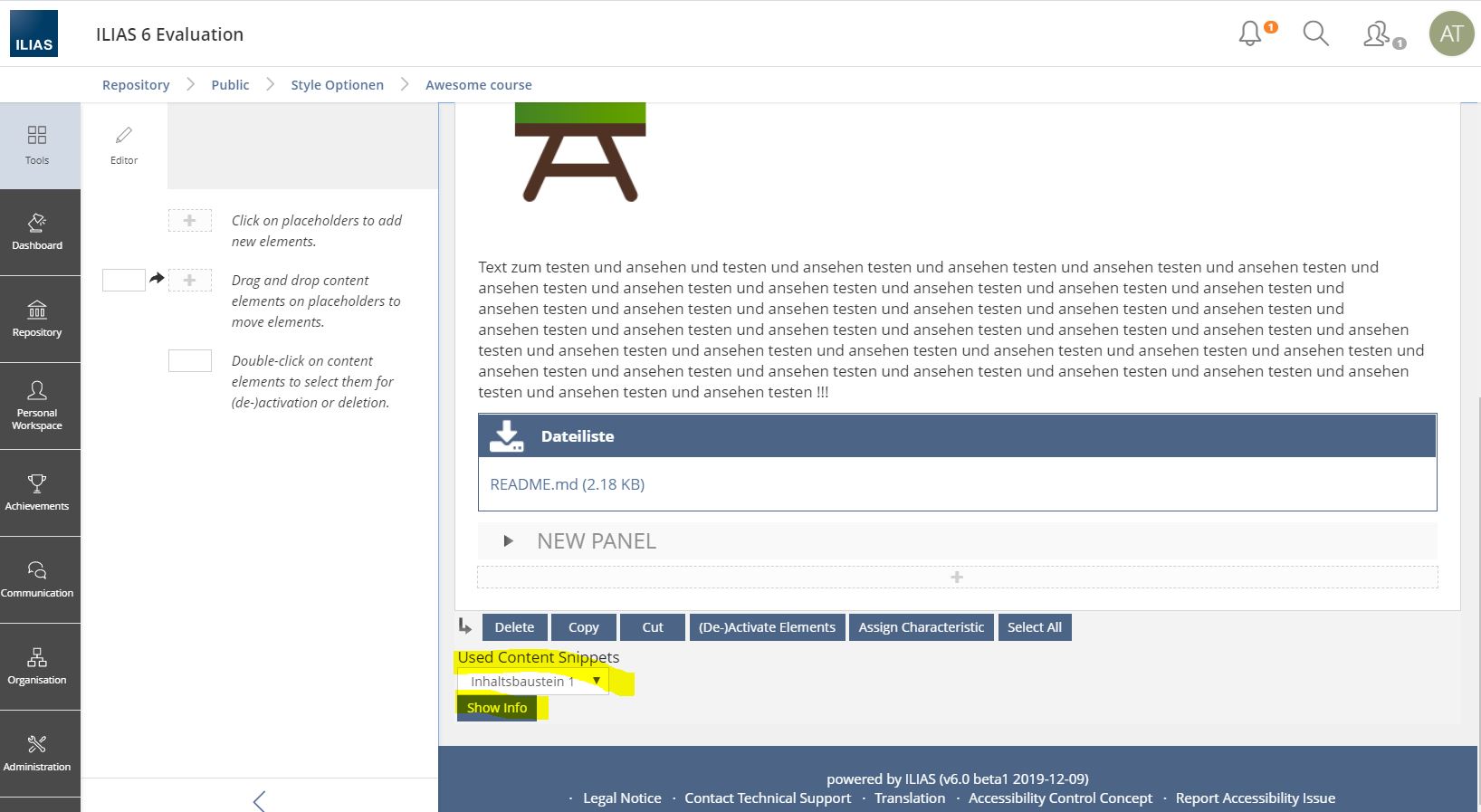The width and height of the screenshot is (1481, 812).
Task: Click the ILIAS 6 Evaluation title
Action: click(170, 34)
